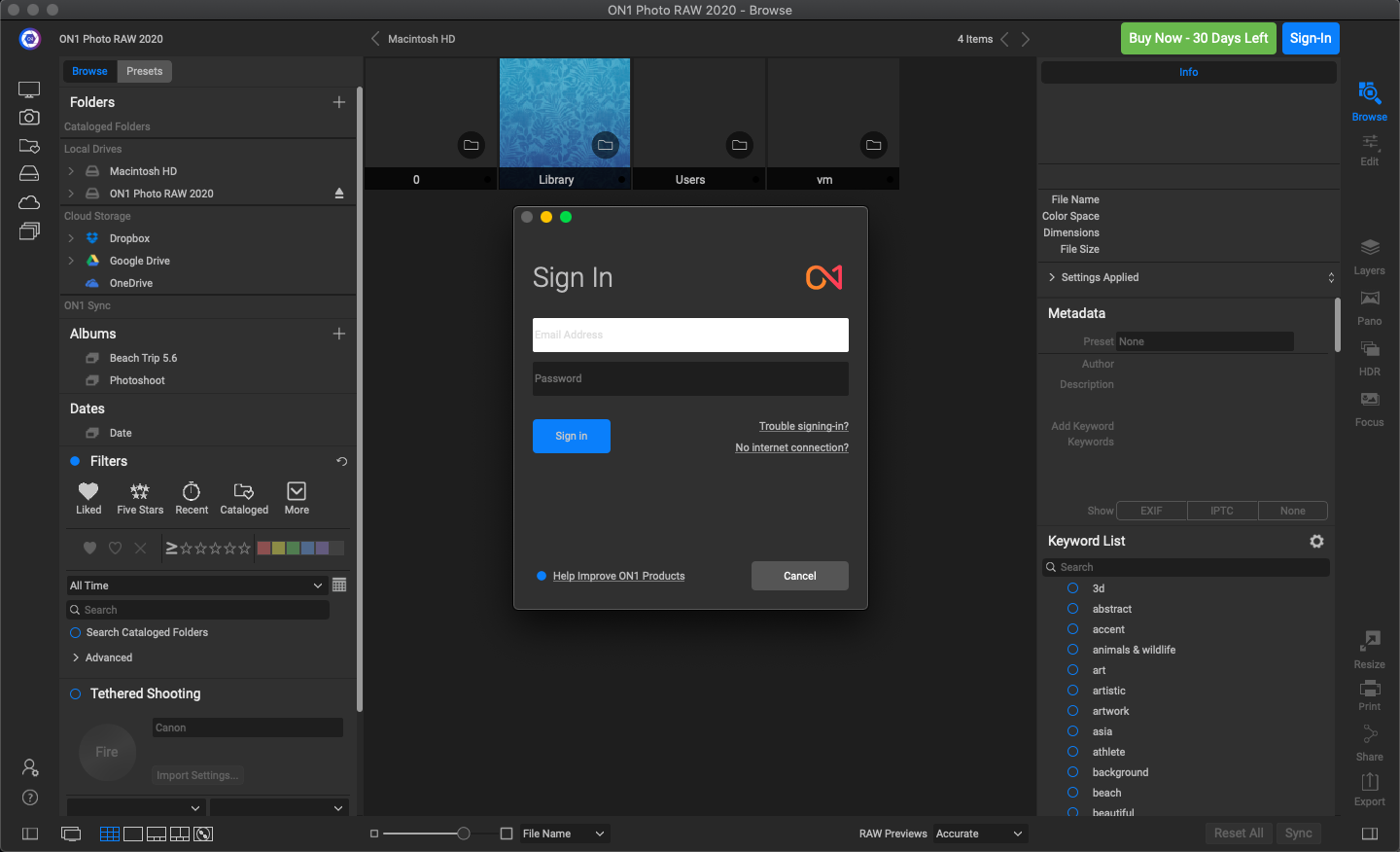Open the Layers module icon
Screen dimensions: 1400x852
pyautogui.click(x=1369, y=248)
